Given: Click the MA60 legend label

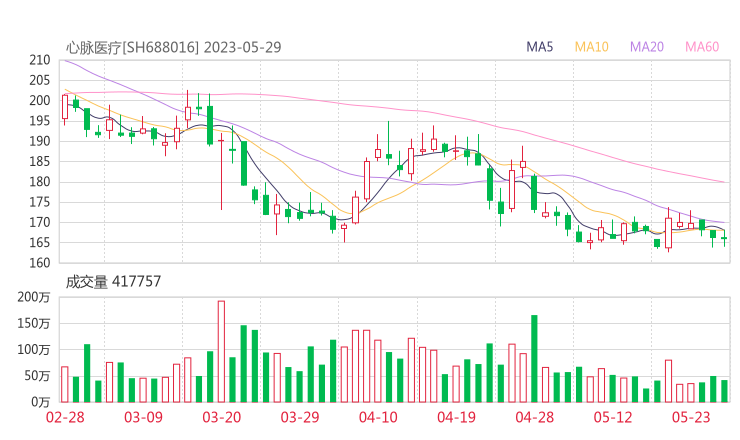Looking at the screenshot, I should [x=702, y=47].
